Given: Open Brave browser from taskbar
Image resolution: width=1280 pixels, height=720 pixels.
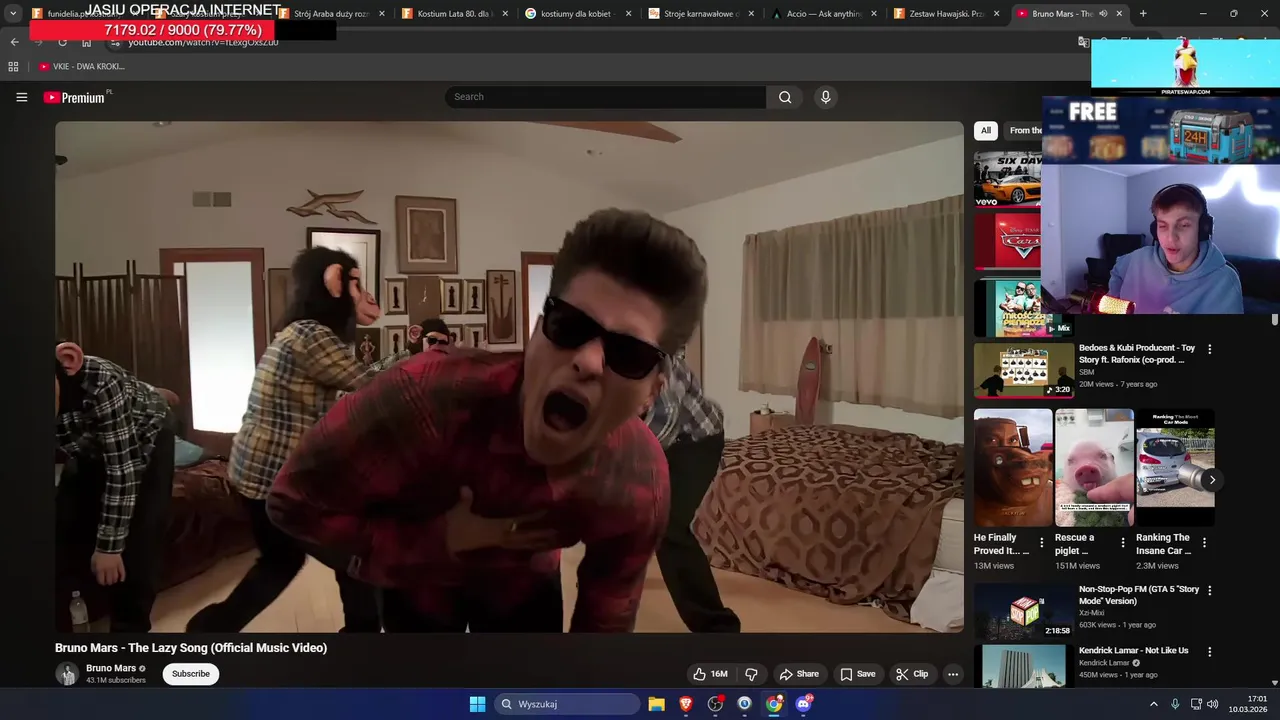Looking at the screenshot, I should (686, 704).
